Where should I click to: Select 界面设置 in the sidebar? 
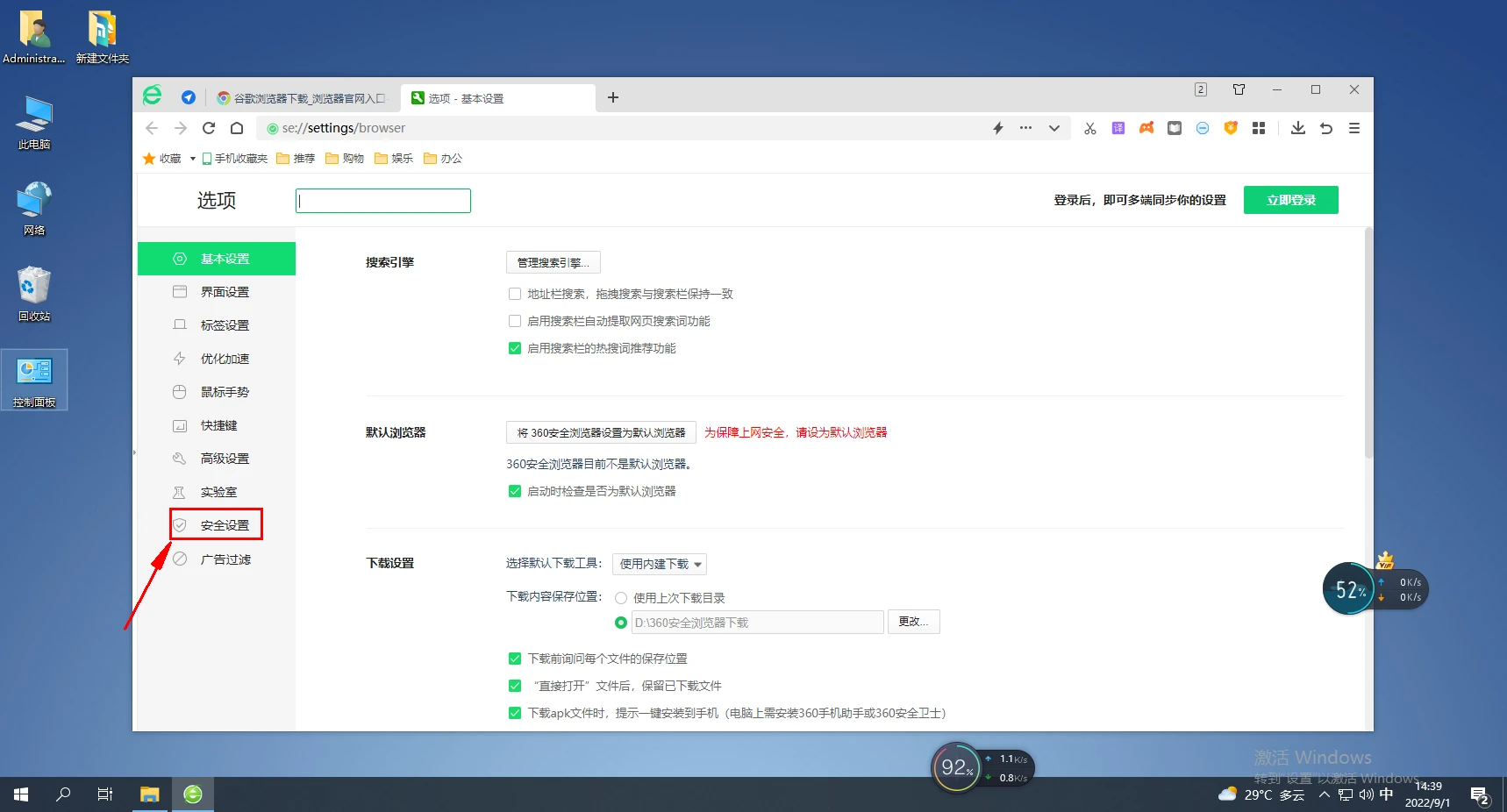pyautogui.click(x=217, y=292)
